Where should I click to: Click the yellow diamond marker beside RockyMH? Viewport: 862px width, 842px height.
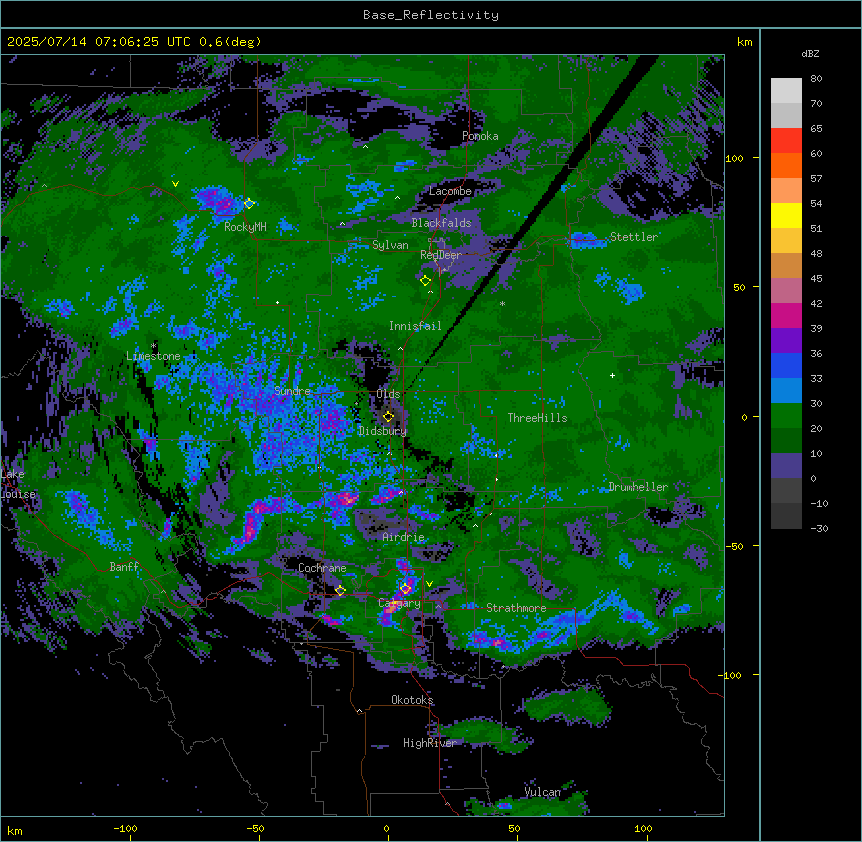(x=249, y=204)
